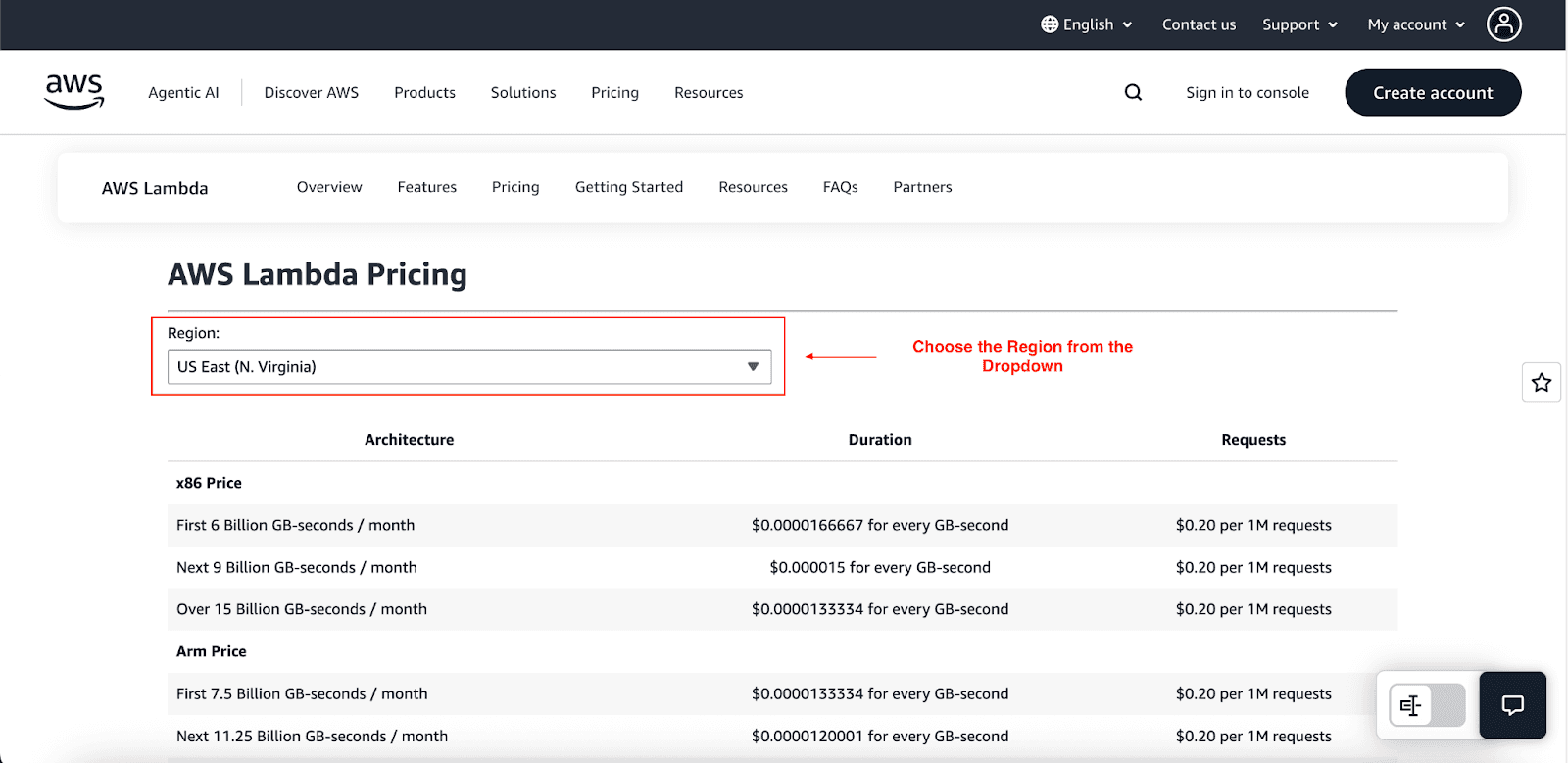Viewport: 1568px width, 763px height.
Task: Click the globe language icon
Action: coord(1050,24)
